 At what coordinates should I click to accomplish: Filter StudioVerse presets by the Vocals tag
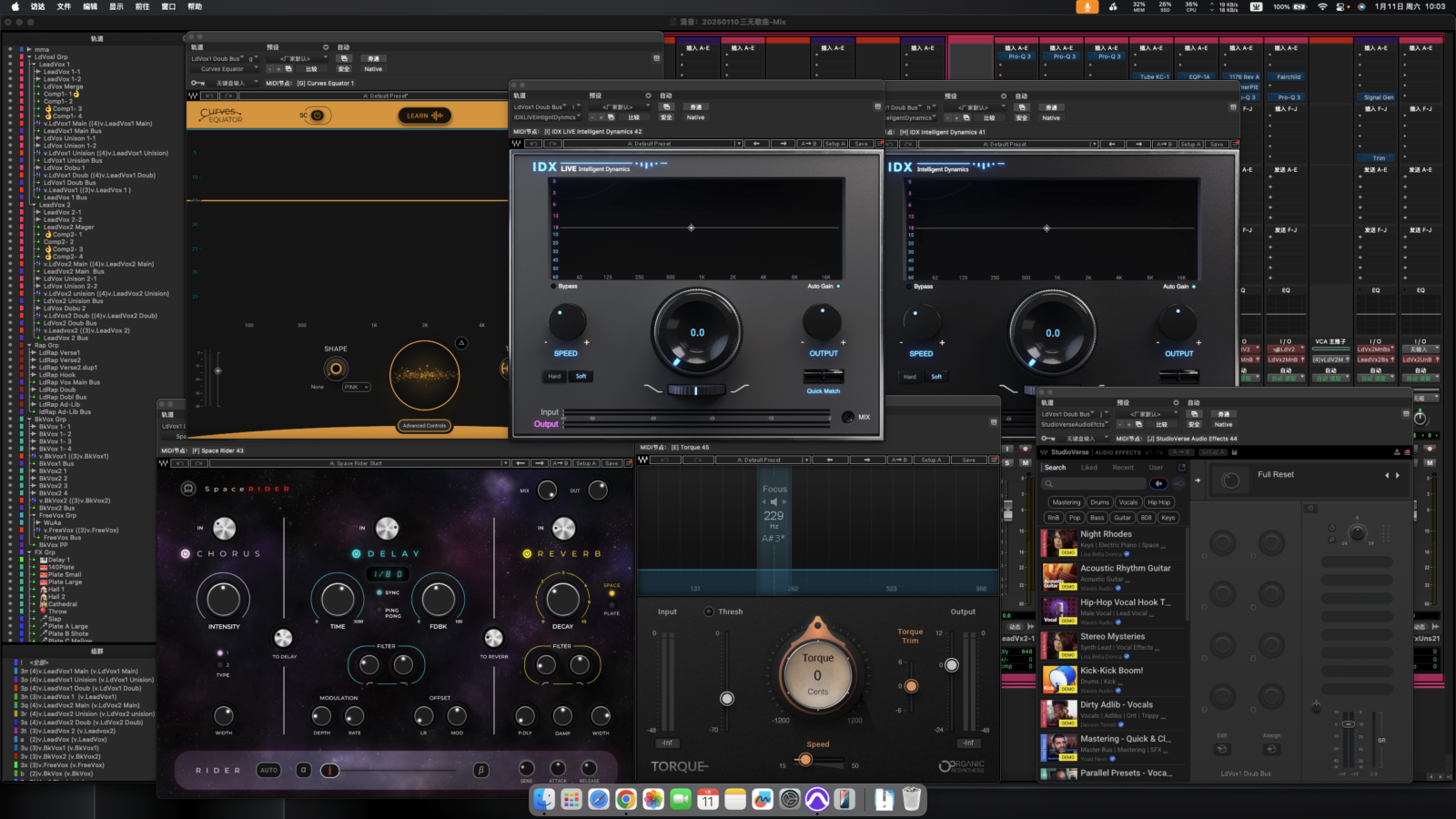coord(1128,502)
